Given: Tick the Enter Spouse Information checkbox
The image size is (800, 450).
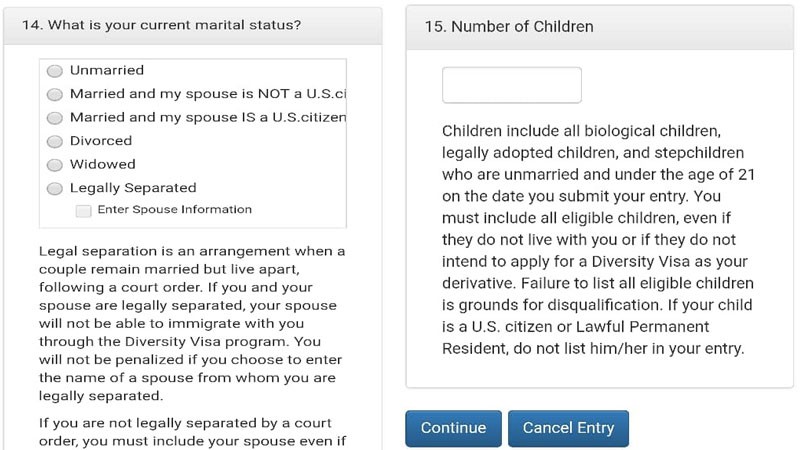Looking at the screenshot, I should tap(84, 211).
